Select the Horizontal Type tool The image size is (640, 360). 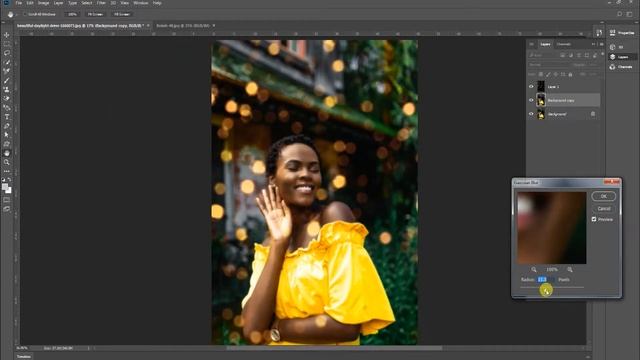coord(7,117)
